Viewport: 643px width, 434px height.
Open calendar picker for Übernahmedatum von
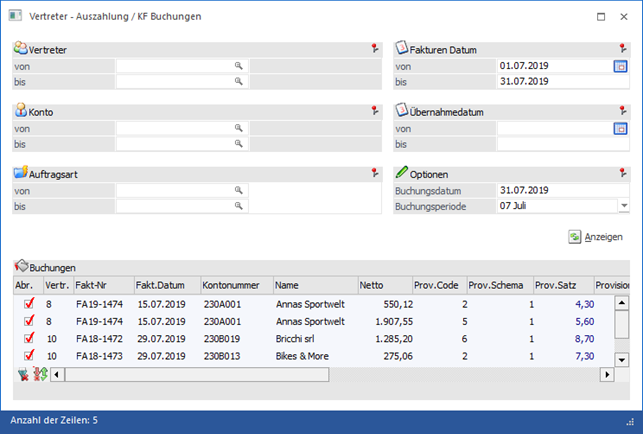pos(620,128)
